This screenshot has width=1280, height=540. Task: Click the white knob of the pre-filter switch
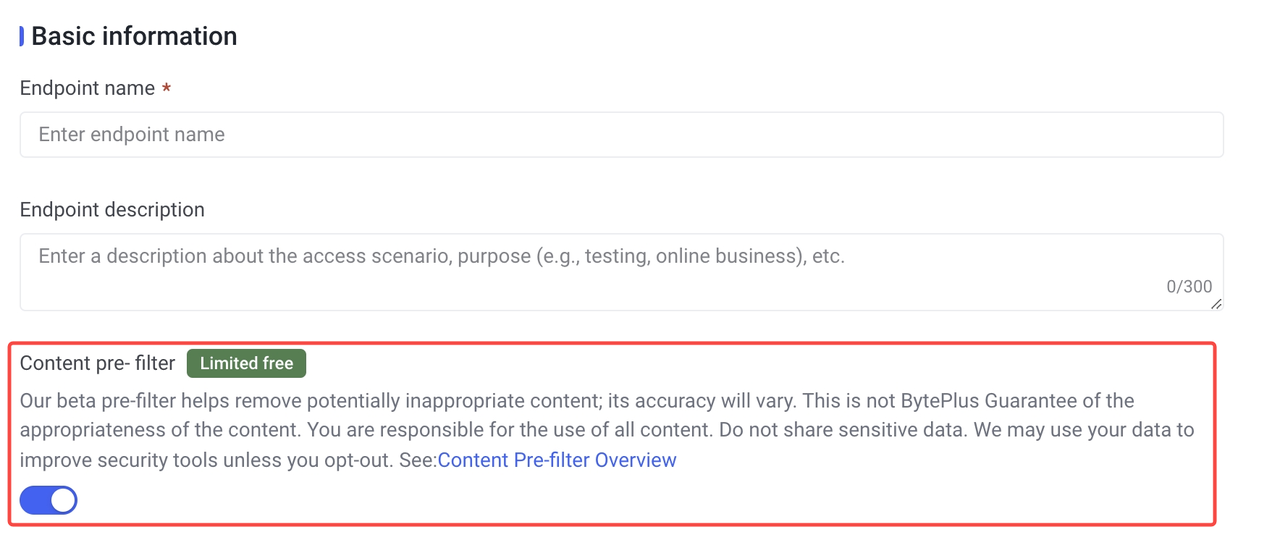tap(63, 500)
